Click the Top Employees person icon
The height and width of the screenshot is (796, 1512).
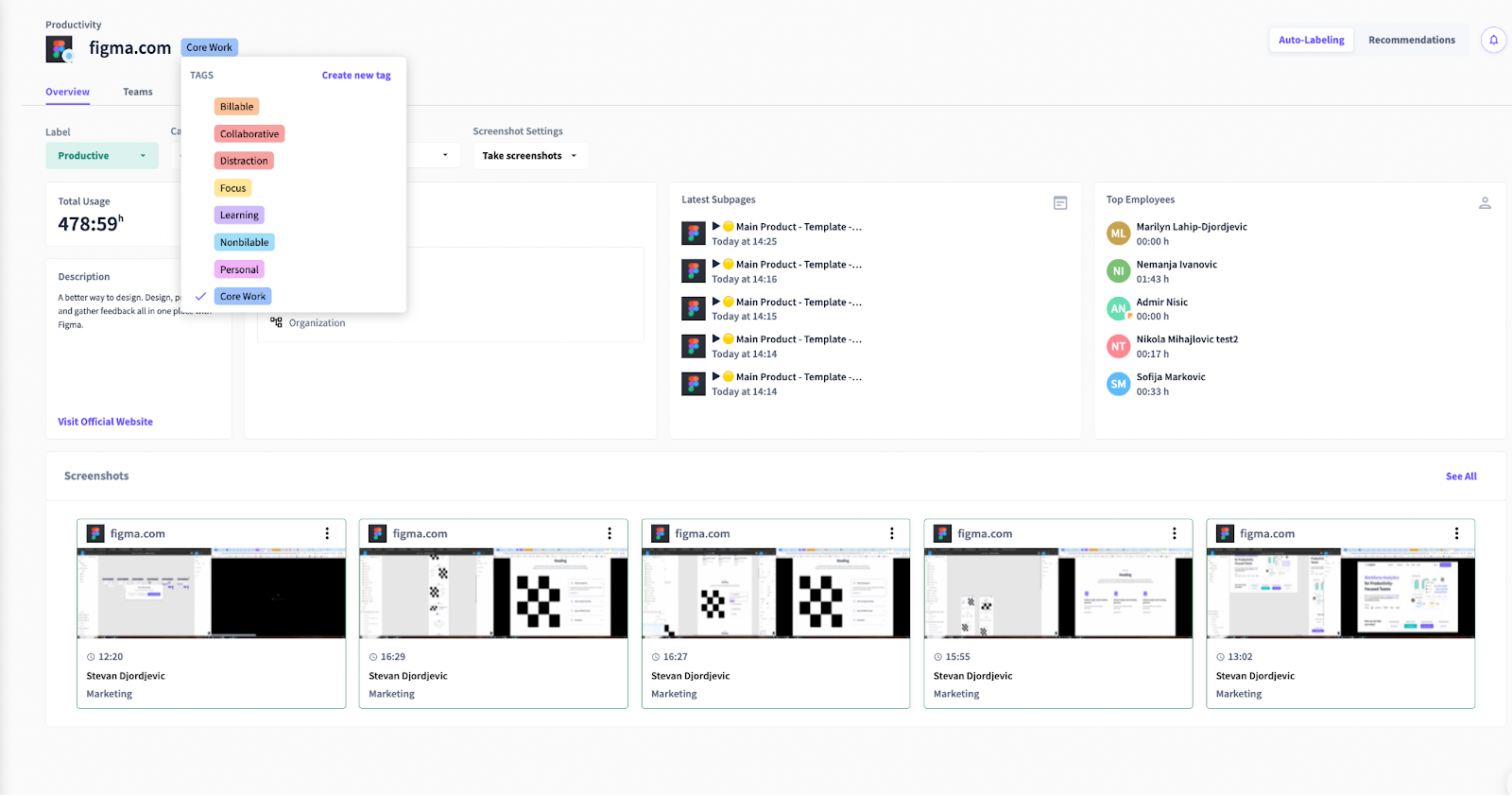tap(1485, 203)
